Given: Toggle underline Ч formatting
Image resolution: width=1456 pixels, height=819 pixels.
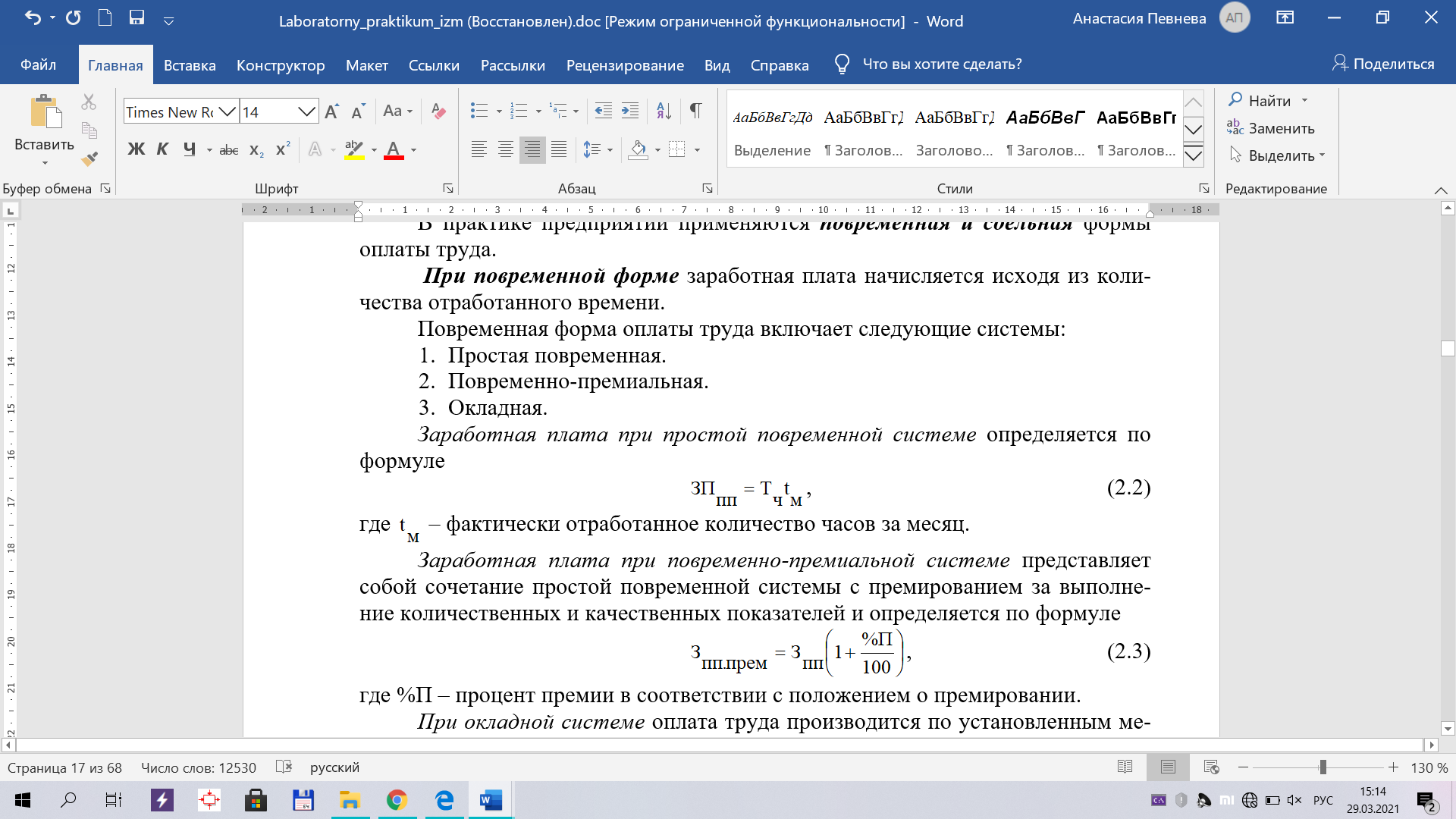Looking at the screenshot, I should coord(189,149).
